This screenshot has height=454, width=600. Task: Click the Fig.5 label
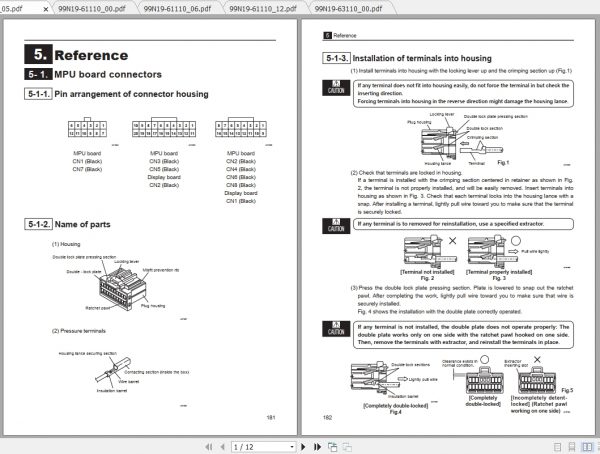[x=567, y=390]
